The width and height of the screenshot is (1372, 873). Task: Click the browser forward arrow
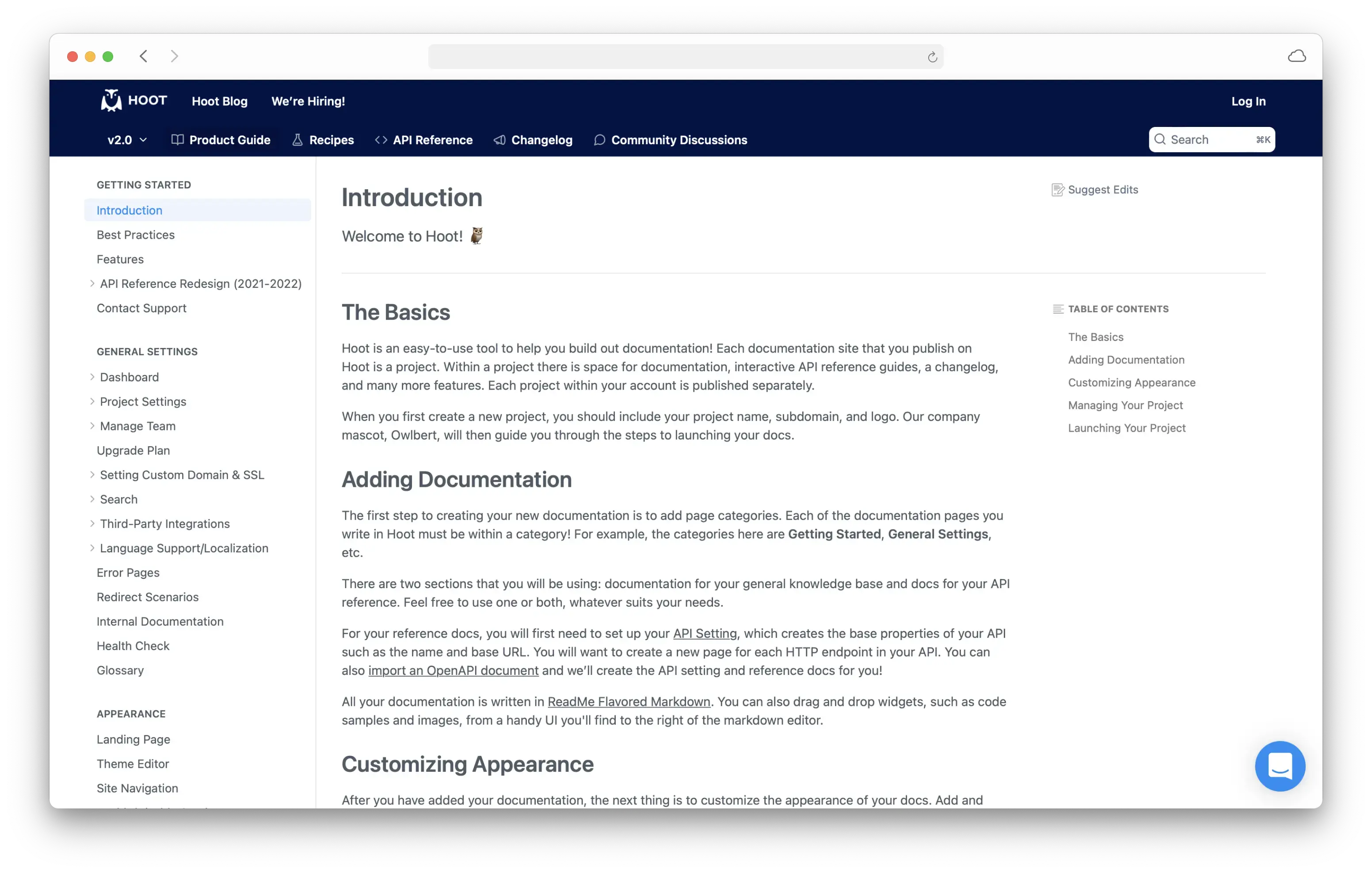[x=174, y=56]
